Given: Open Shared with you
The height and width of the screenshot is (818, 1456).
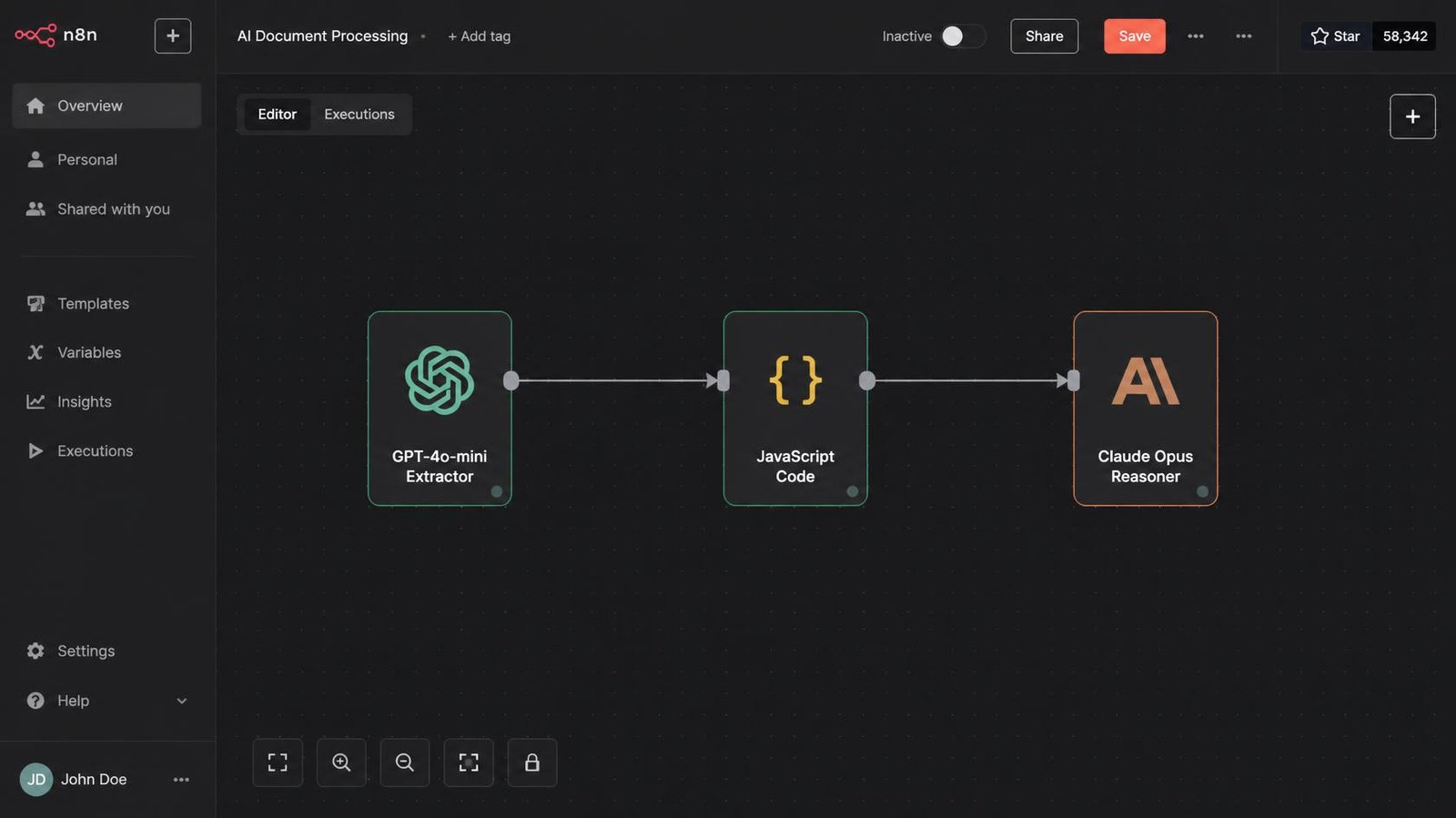Looking at the screenshot, I should [x=114, y=208].
